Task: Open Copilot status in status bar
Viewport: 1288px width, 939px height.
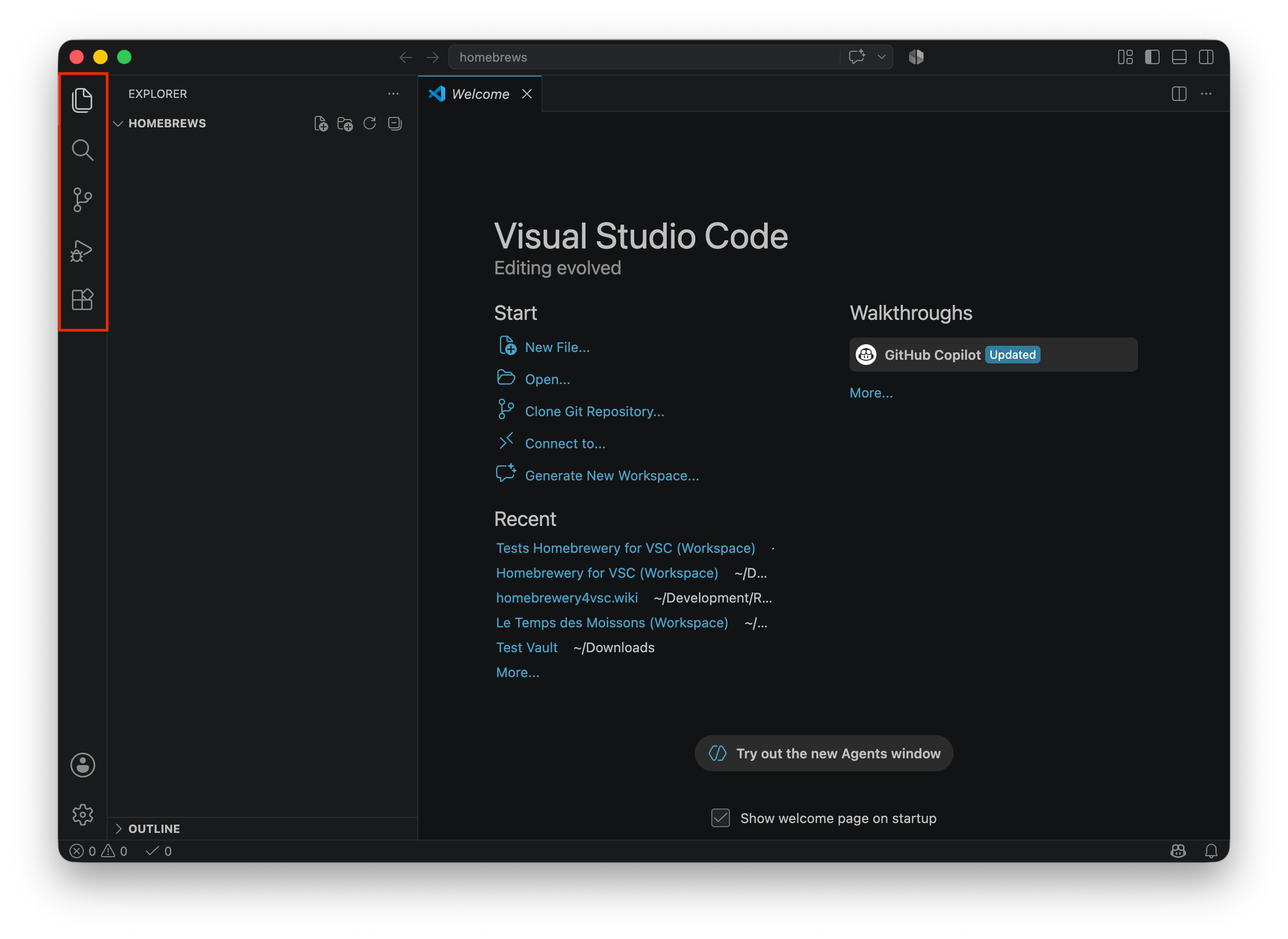Action: coord(1178,851)
